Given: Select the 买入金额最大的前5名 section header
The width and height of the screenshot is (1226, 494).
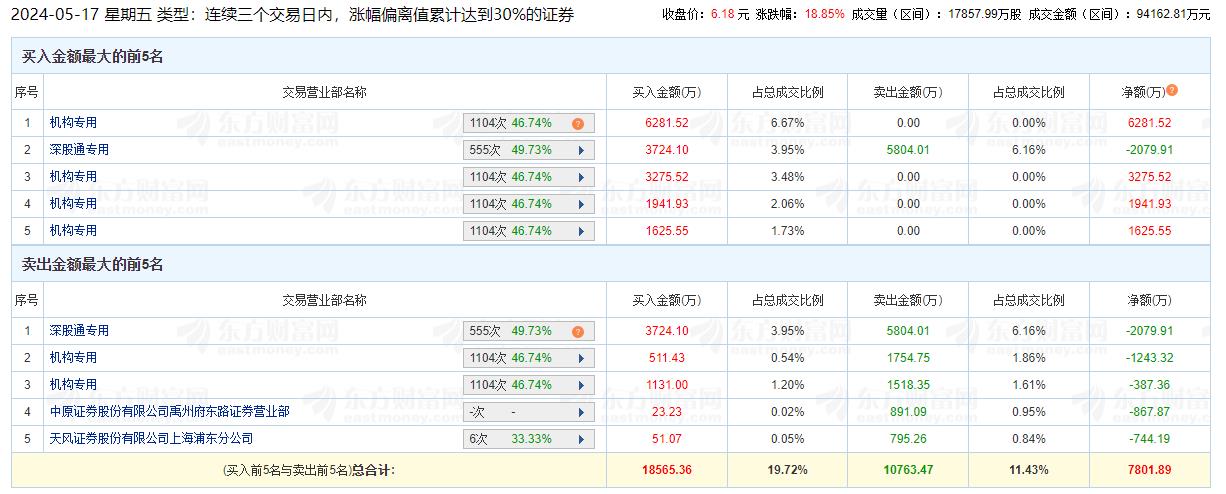Looking at the screenshot, I should pos(92,57).
